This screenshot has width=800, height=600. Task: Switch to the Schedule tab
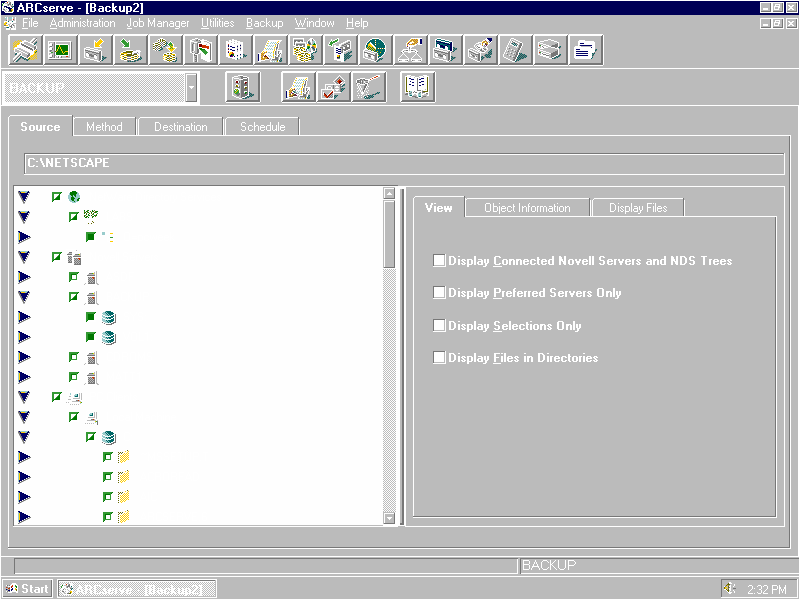coord(262,127)
